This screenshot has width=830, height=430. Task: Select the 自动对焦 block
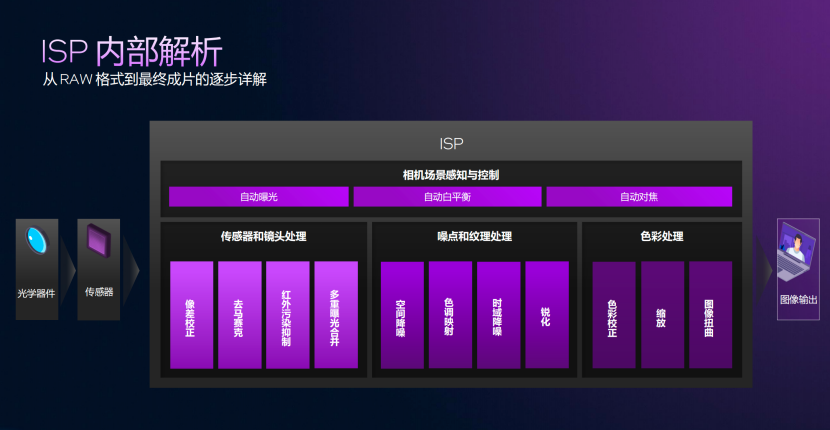[x=639, y=197]
